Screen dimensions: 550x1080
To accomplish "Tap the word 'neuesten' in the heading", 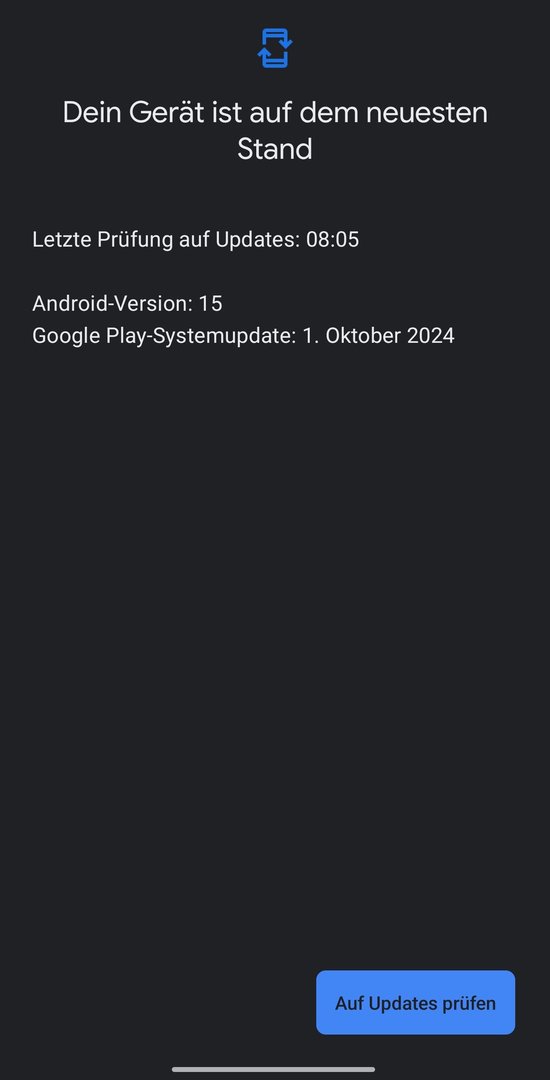I will [x=426, y=114].
